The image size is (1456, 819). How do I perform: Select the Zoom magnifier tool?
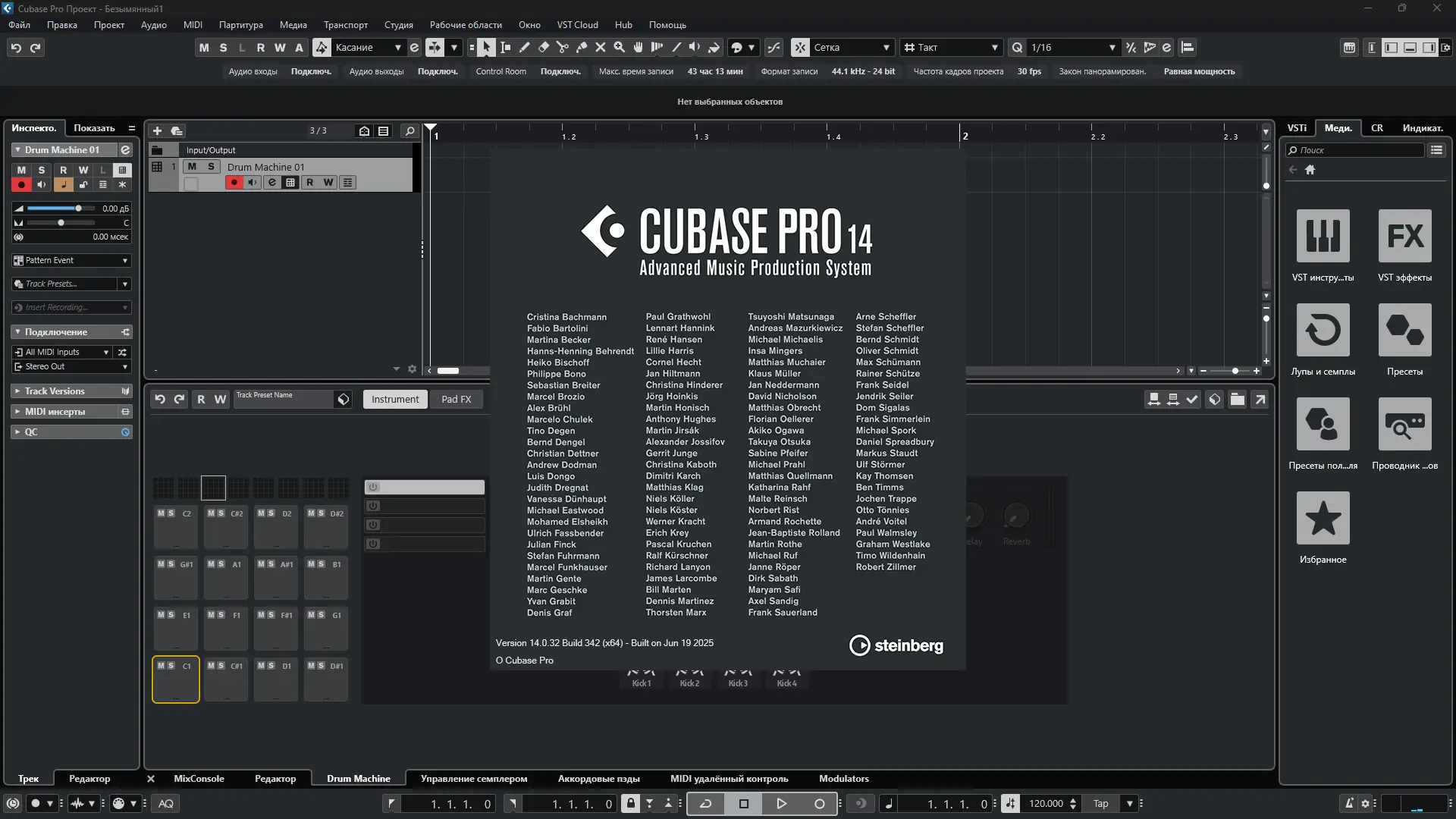coord(619,47)
